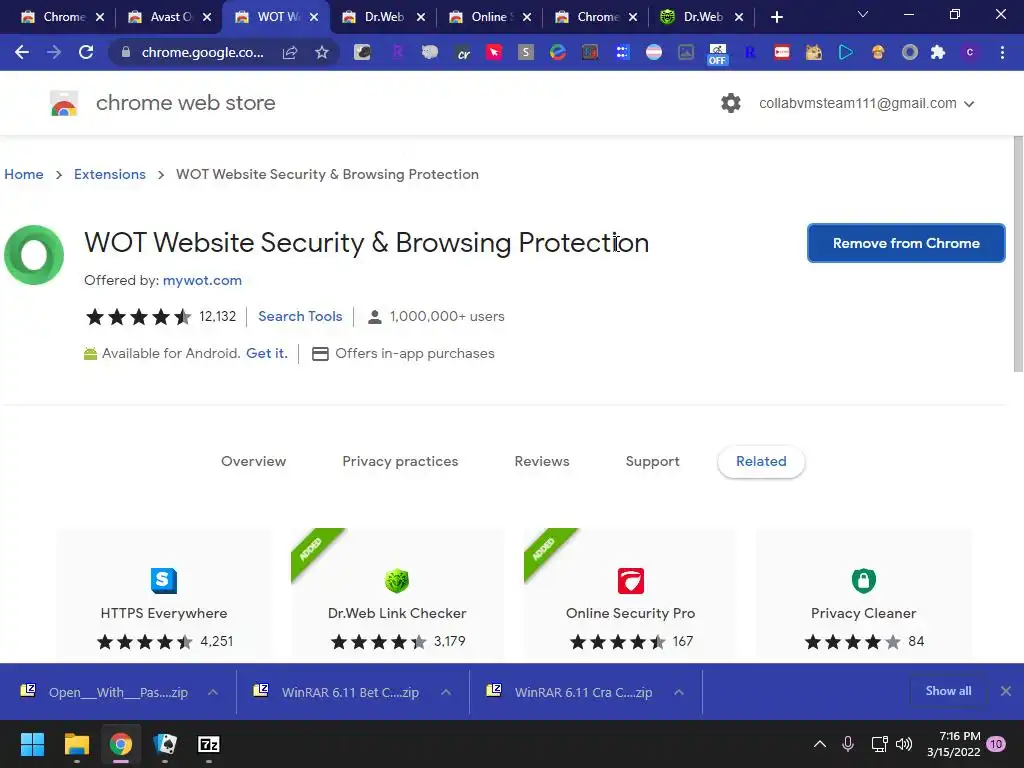Image resolution: width=1024 pixels, height=768 pixels.
Task: Open the Search Tools category link
Action: pyautogui.click(x=300, y=316)
